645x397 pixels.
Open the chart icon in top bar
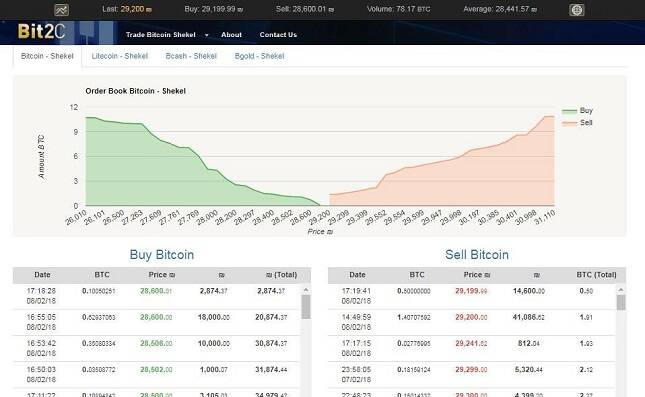[62, 10]
